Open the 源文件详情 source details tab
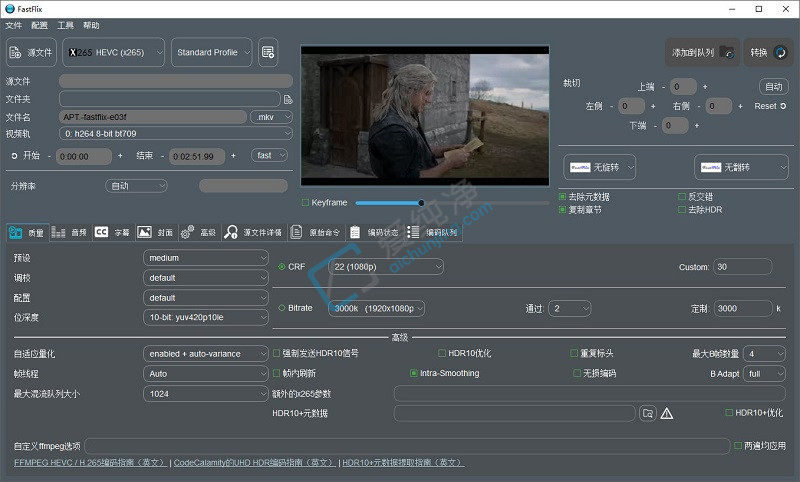Image resolution: width=800 pixels, height=482 pixels. [x=254, y=233]
